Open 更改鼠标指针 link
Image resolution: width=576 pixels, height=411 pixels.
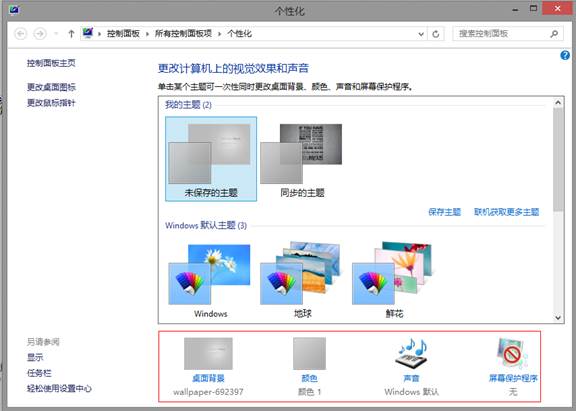(51, 103)
